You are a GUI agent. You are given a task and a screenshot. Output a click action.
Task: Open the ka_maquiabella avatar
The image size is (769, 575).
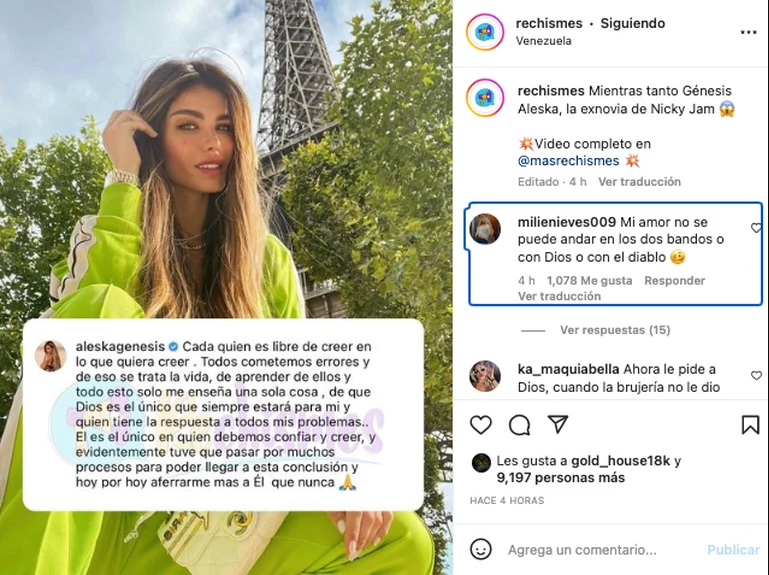pyautogui.click(x=485, y=376)
